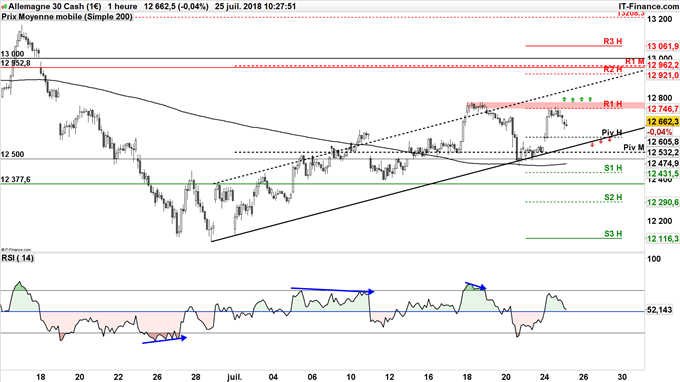The width and height of the screenshot is (680, 382).
Task: Click the -0,04% change value on price axis
Action: 660,132
